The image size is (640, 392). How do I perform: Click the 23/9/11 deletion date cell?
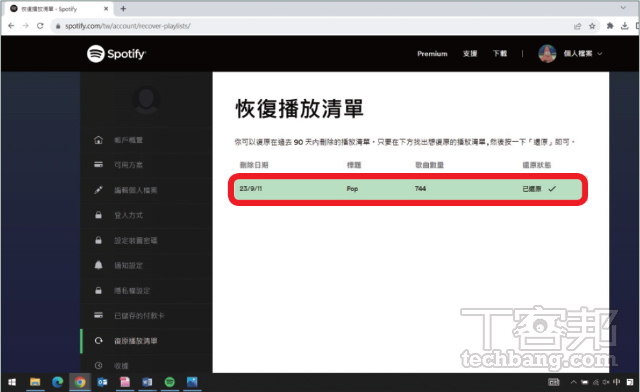pyautogui.click(x=251, y=189)
